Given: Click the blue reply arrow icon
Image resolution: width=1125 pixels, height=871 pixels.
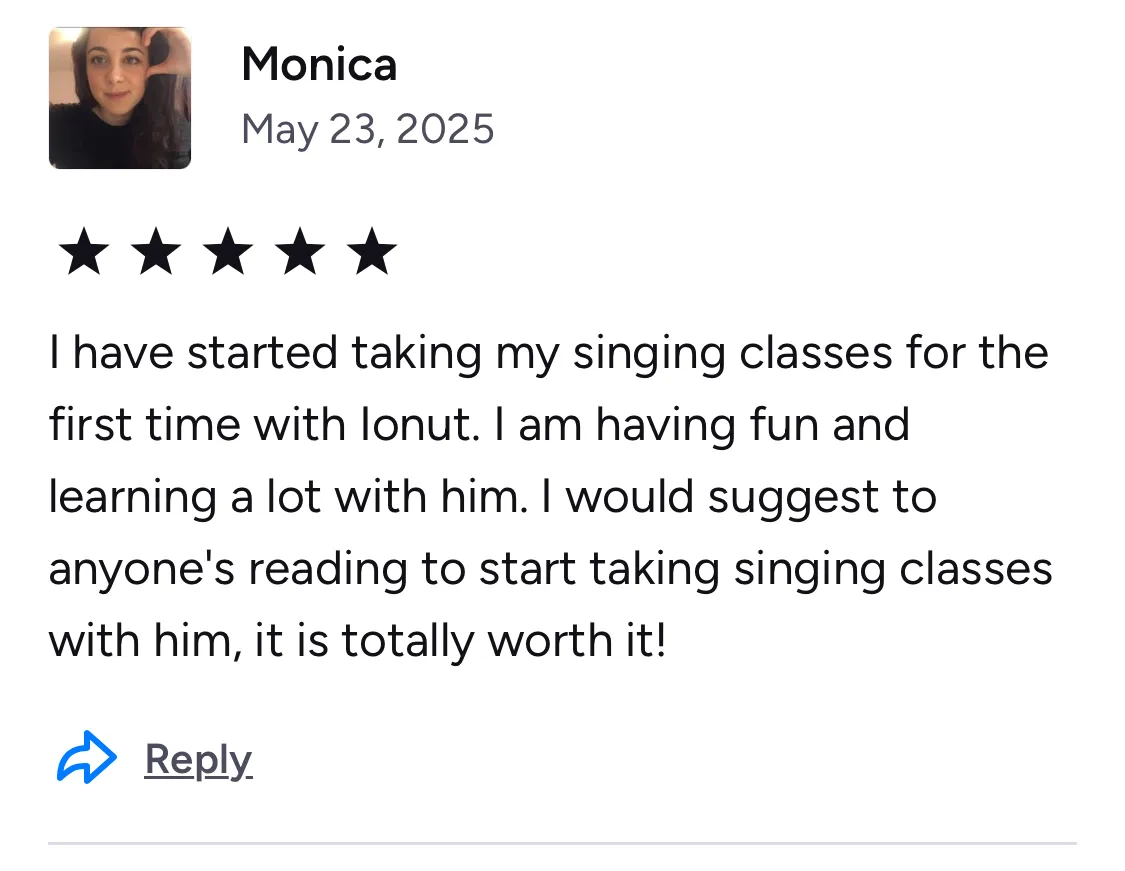Looking at the screenshot, I should [x=87, y=758].
